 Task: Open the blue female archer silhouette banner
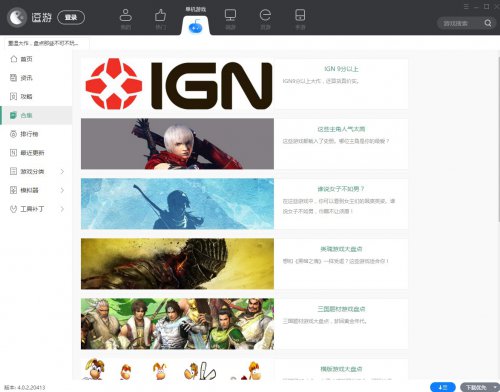point(177,204)
